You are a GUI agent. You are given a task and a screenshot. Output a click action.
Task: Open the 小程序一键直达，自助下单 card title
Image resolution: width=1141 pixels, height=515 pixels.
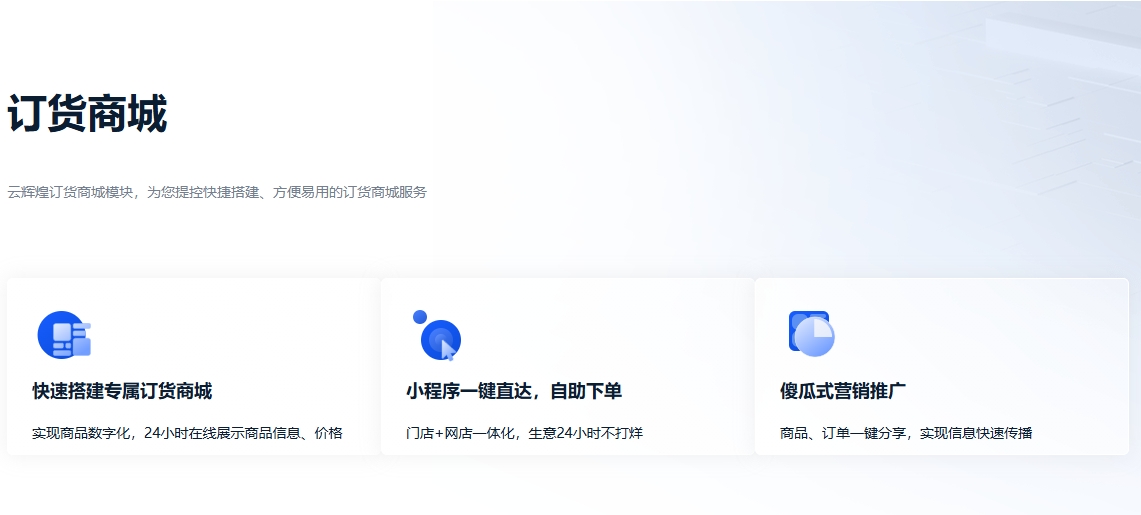[x=514, y=391]
